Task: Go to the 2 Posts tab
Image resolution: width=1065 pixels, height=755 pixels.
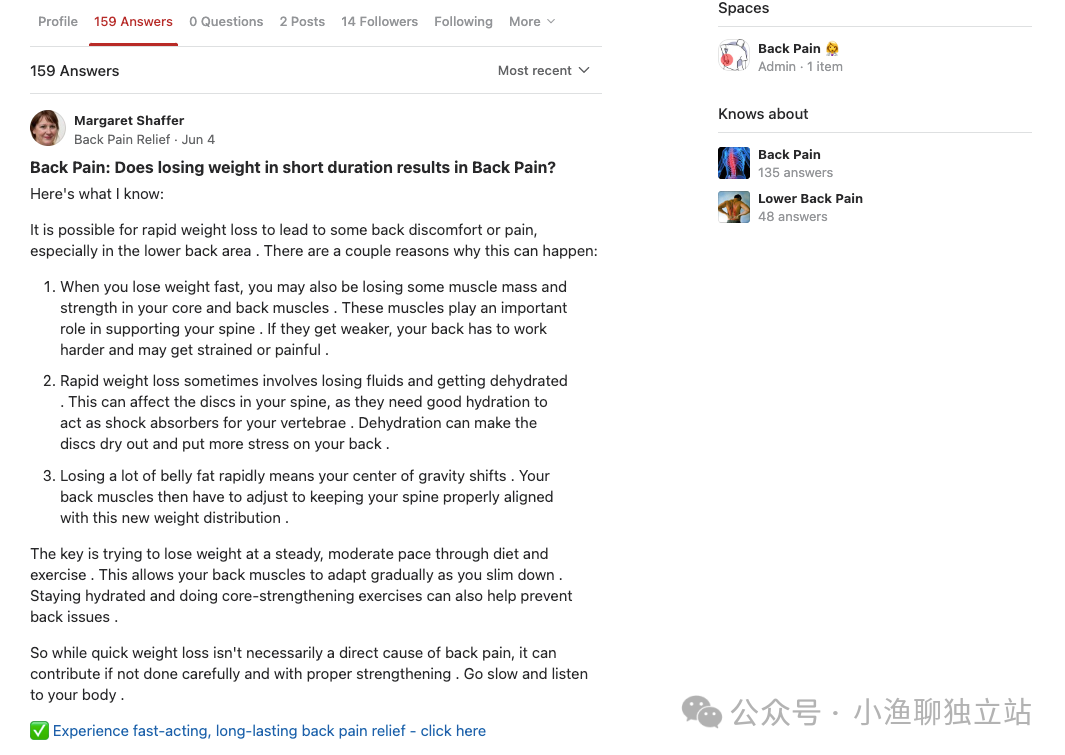Action: [x=302, y=22]
